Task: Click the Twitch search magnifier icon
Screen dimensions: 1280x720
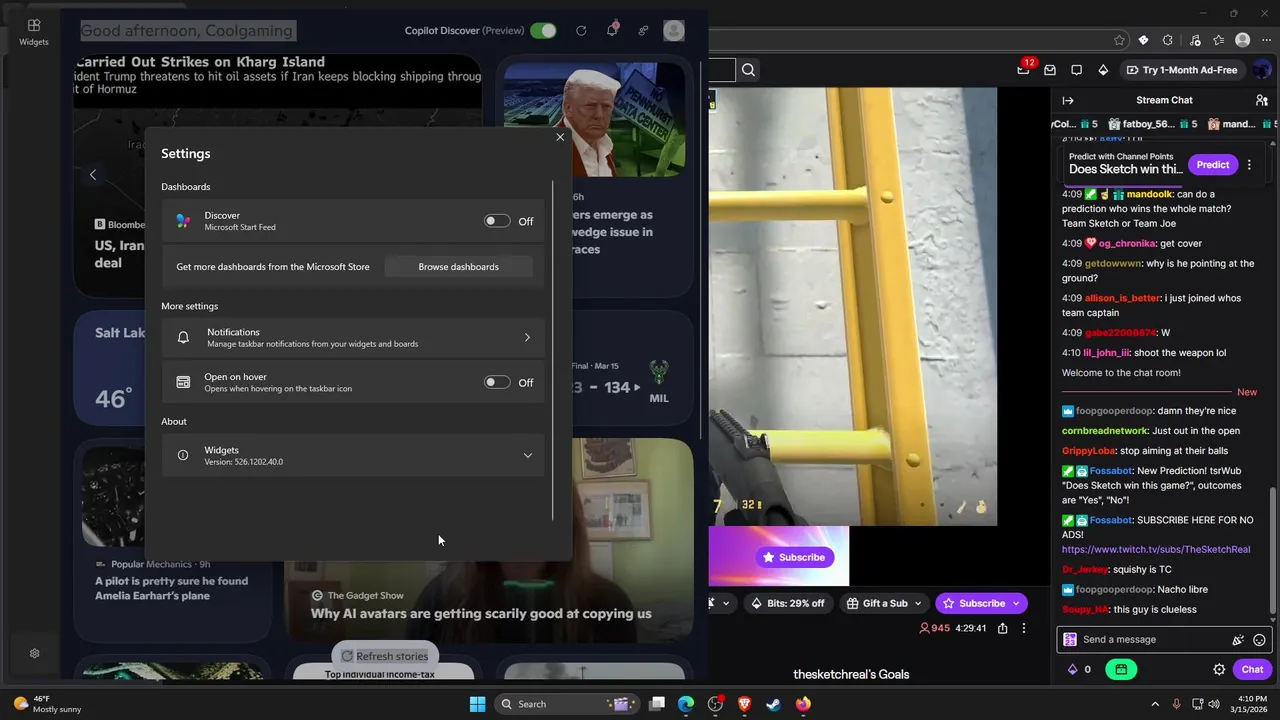Action: click(x=748, y=70)
